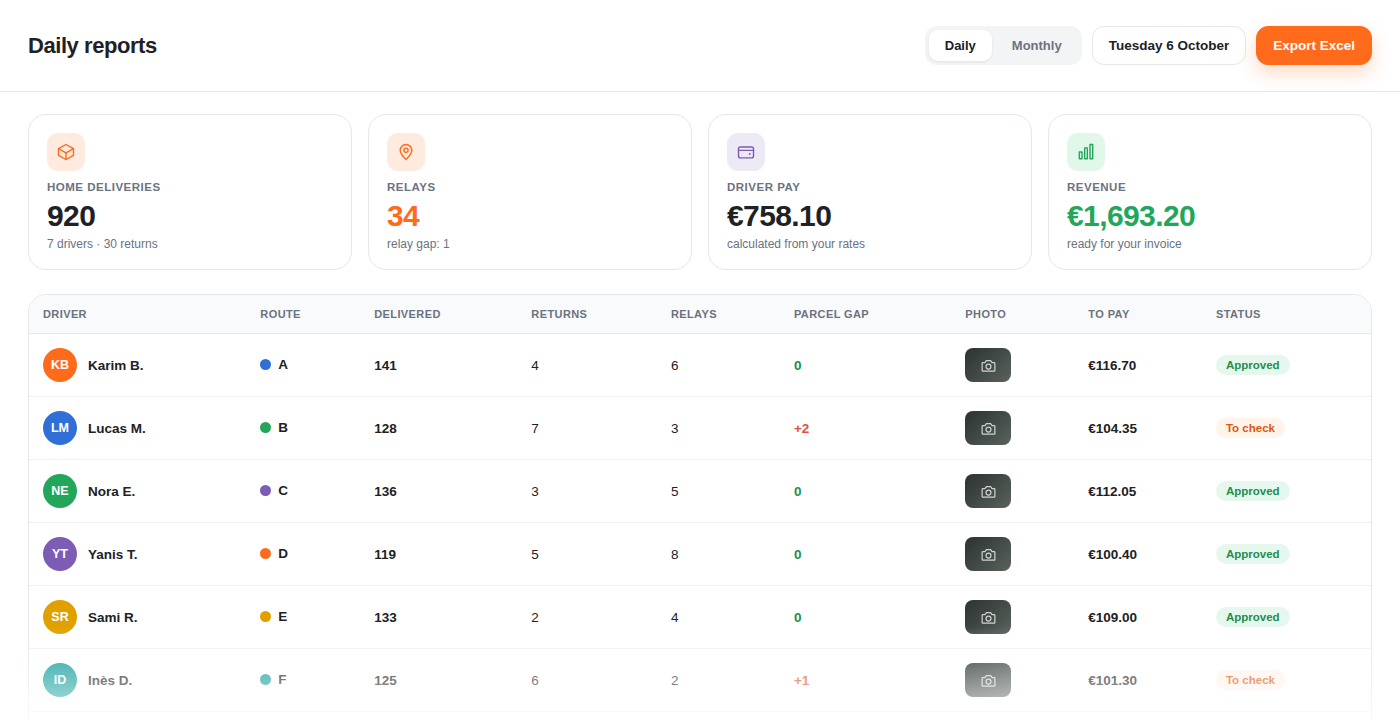
Task: Click the Daily reports page title
Action: [x=92, y=46]
